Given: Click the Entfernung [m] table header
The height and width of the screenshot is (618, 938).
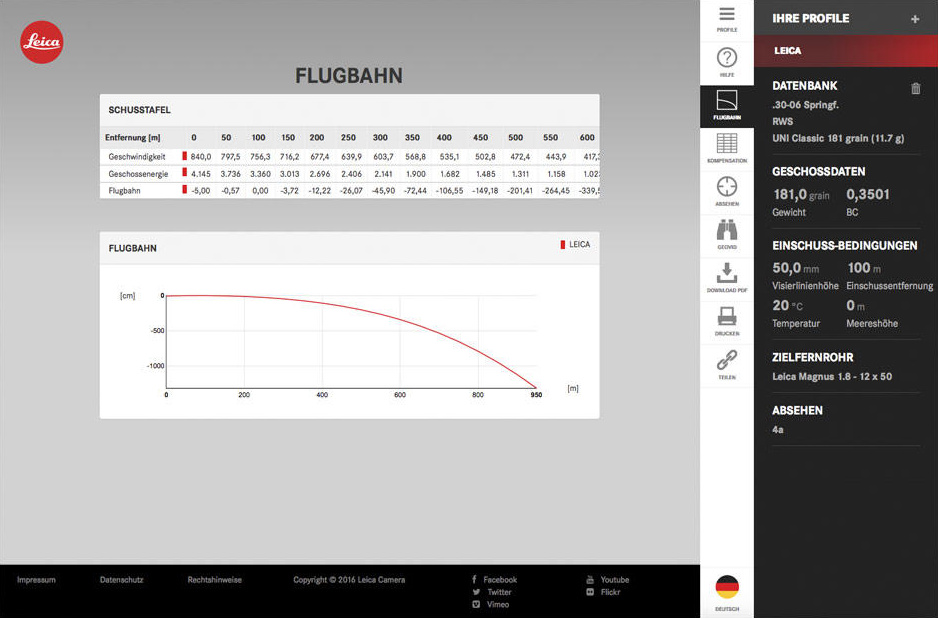Looking at the screenshot, I should pyautogui.click(x=133, y=138).
